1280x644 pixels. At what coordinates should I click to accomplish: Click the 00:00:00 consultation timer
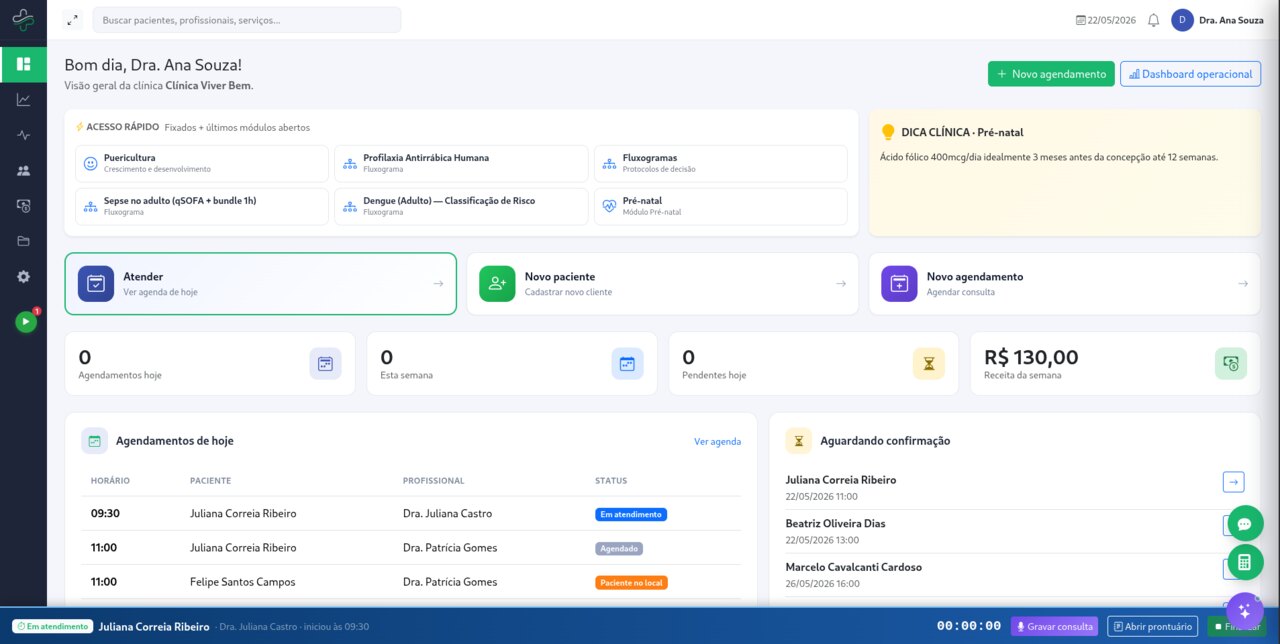pyautogui.click(x=969, y=627)
